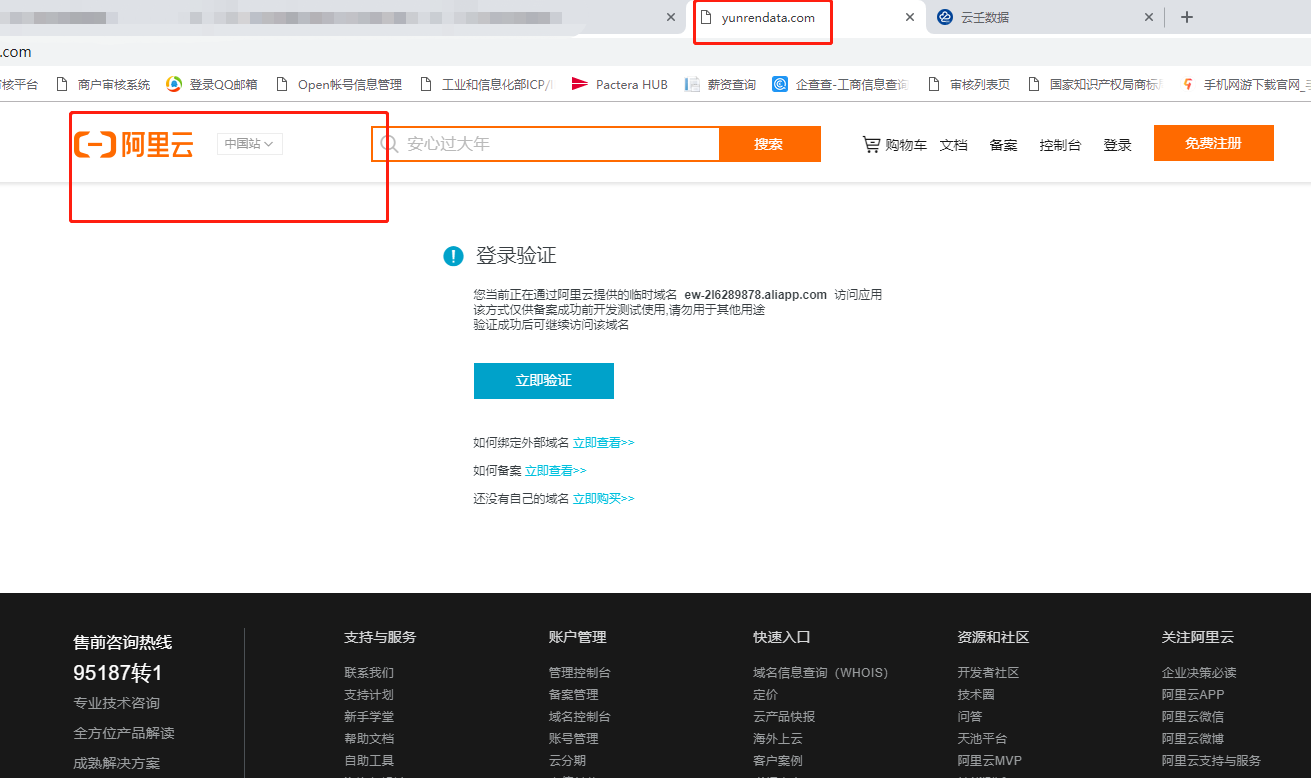Viewport: 1311px width, 778px height.
Task: Open the 审核列表页 bookmark
Action: pos(969,85)
